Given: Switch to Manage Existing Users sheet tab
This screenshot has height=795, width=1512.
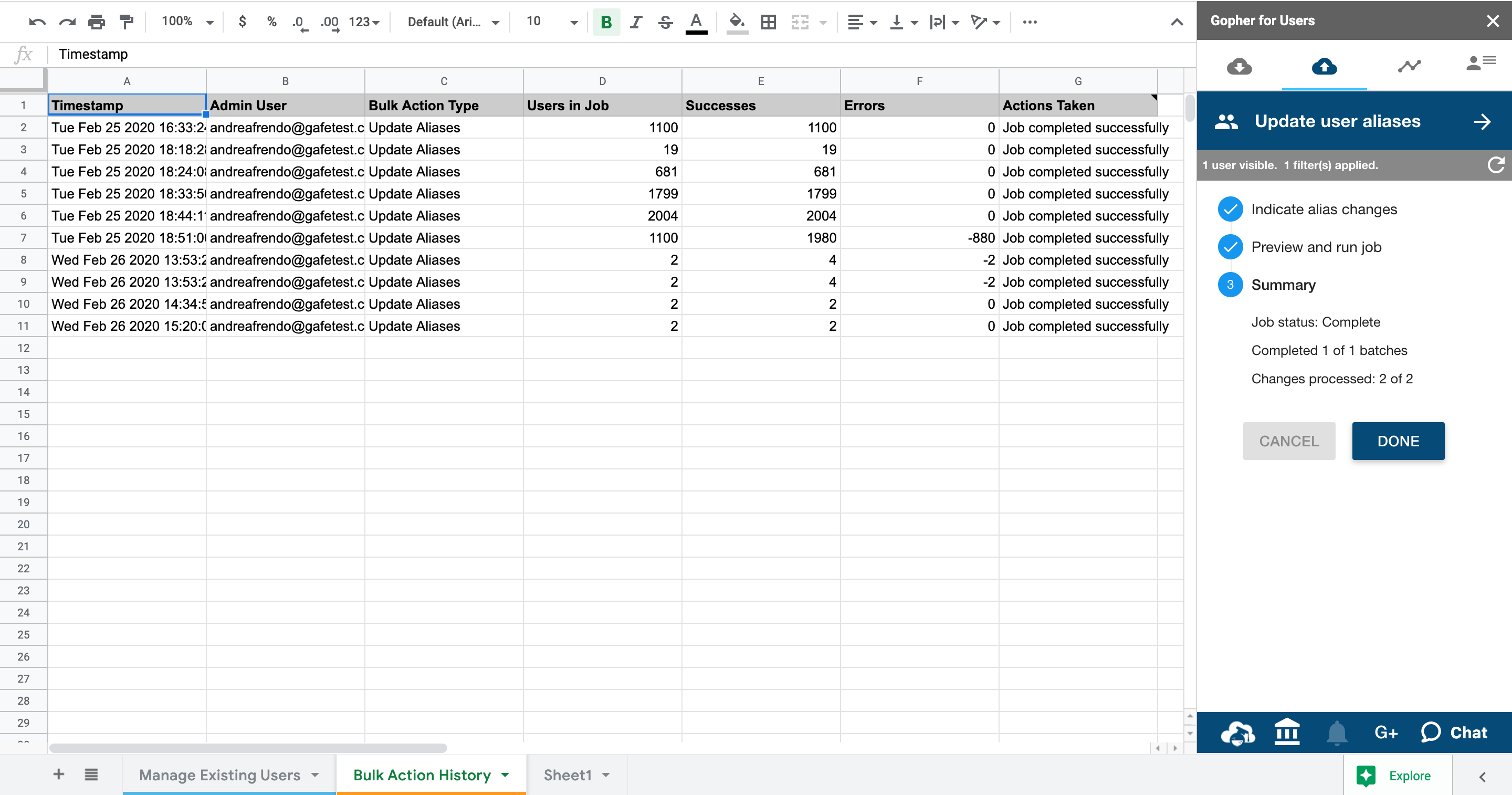Looking at the screenshot, I should 219,775.
